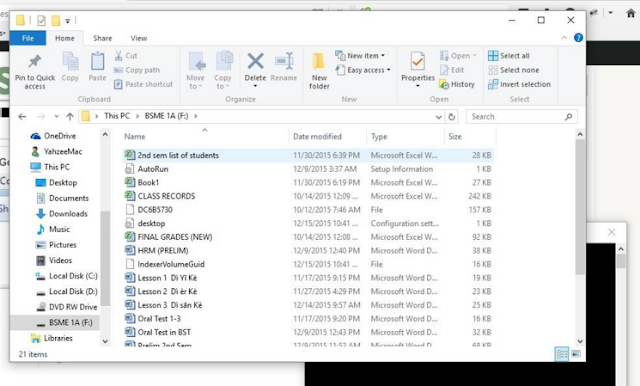Viewport: 640px width, 386px height.
Task: Sort by Type column header
Action: [x=379, y=137]
